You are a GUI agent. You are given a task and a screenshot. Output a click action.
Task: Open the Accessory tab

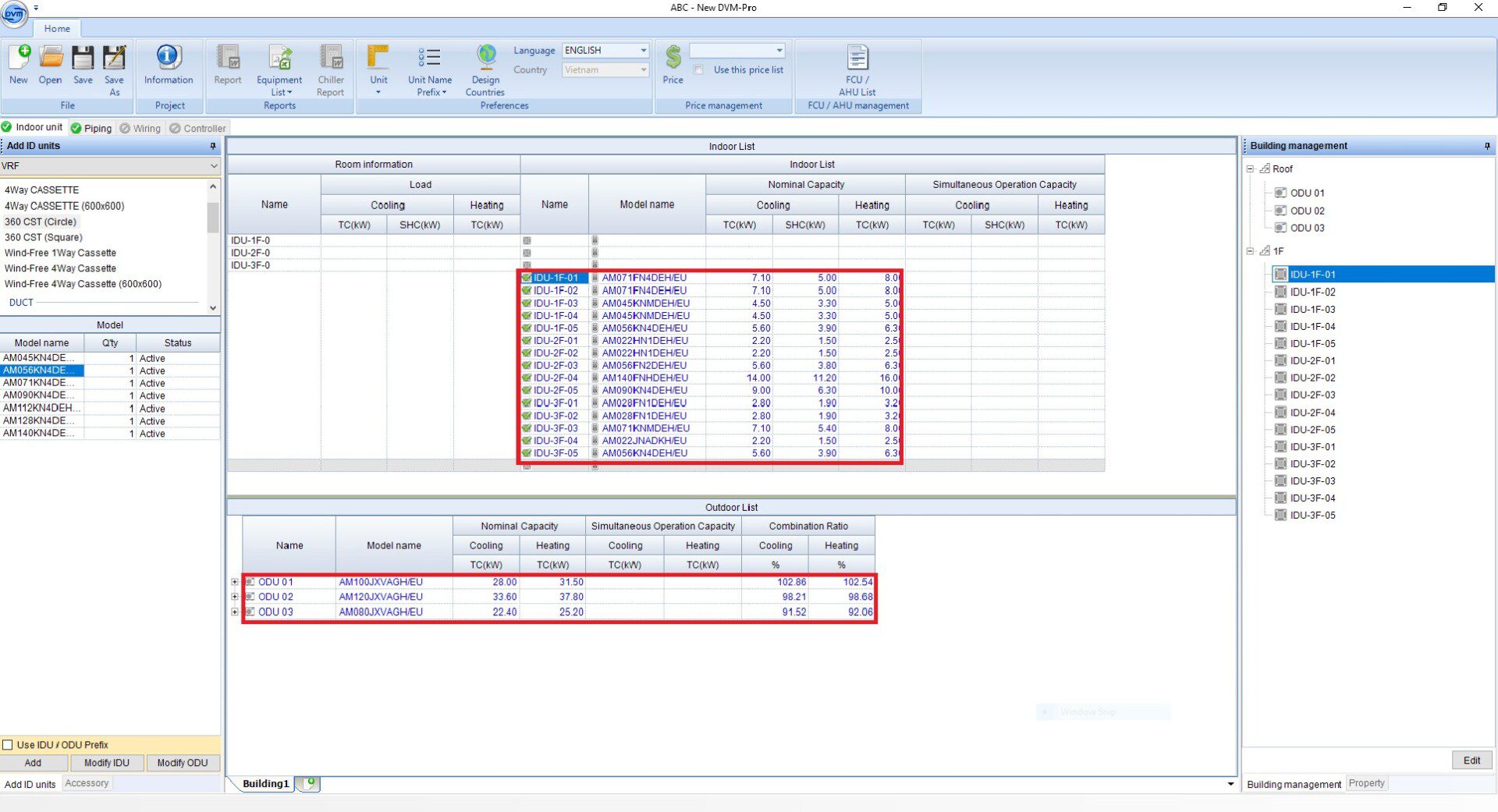point(87,783)
